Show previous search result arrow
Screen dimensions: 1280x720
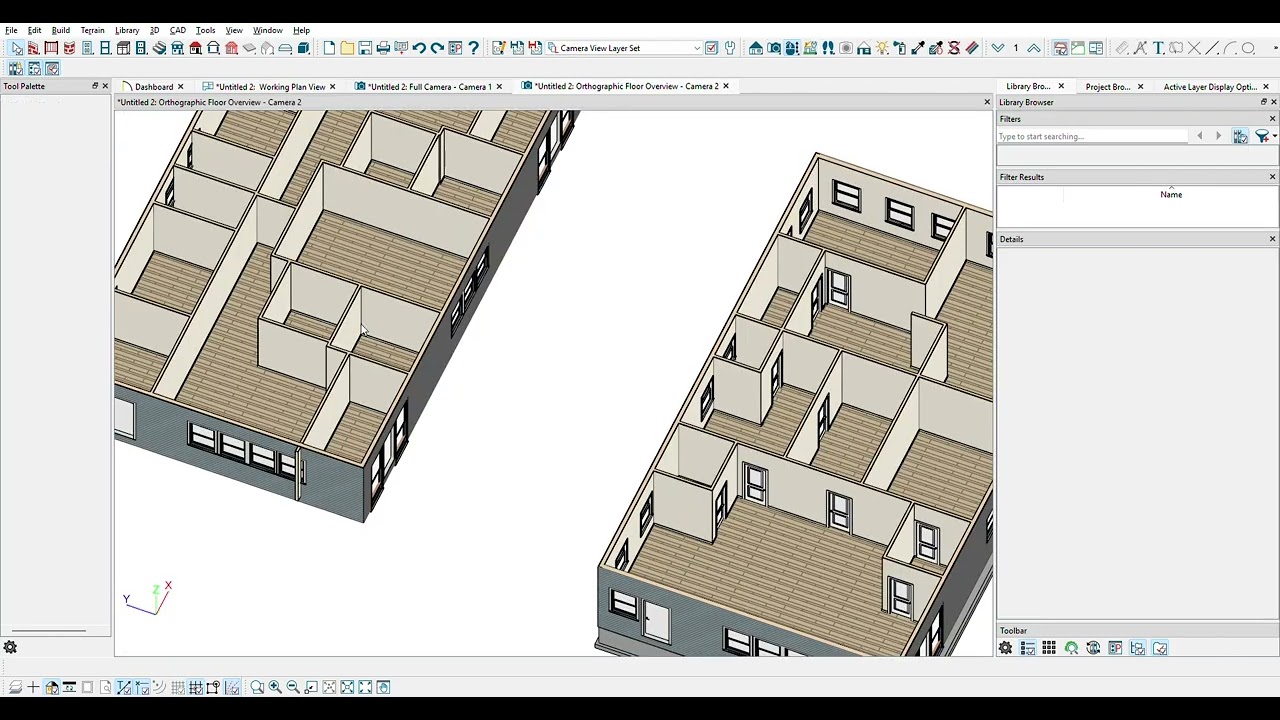click(x=1200, y=136)
